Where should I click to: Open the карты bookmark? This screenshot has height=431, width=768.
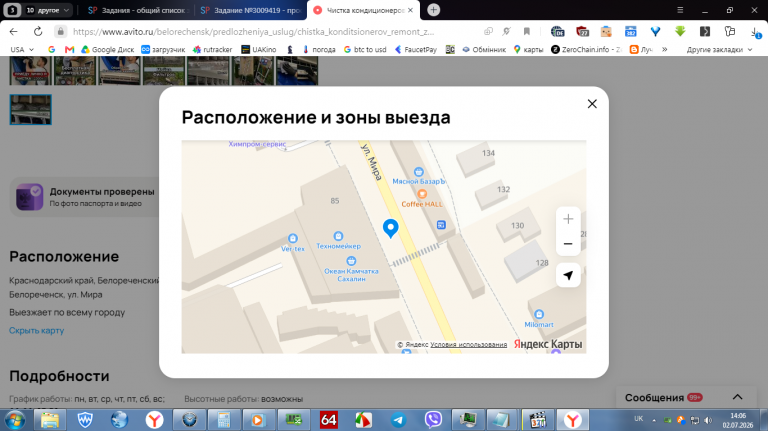(528, 49)
